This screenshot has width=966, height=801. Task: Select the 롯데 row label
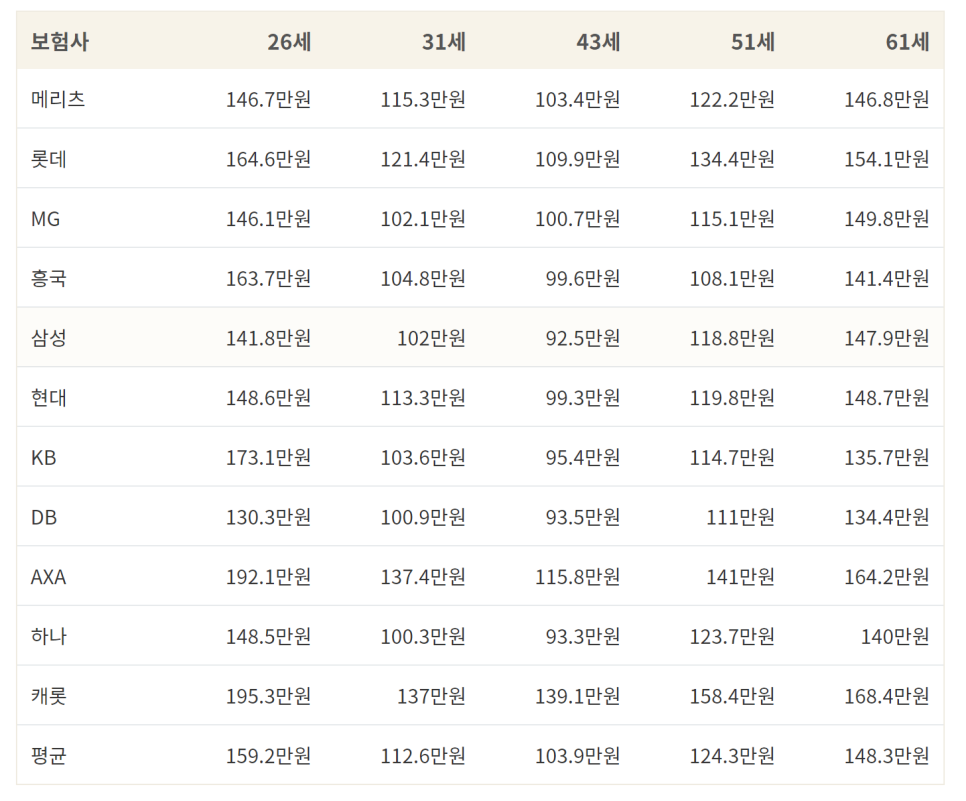(x=49, y=159)
